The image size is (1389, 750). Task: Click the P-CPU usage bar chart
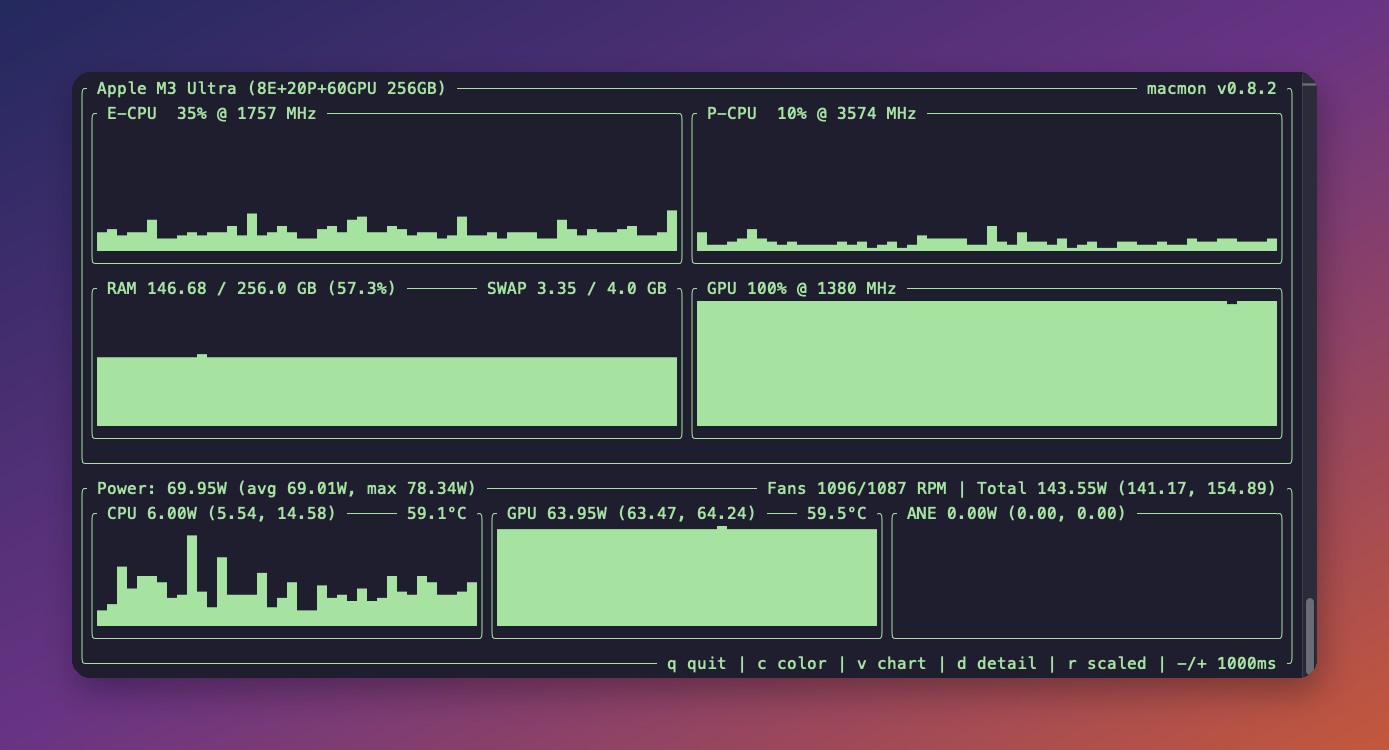pyautogui.click(x=987, y=238)
